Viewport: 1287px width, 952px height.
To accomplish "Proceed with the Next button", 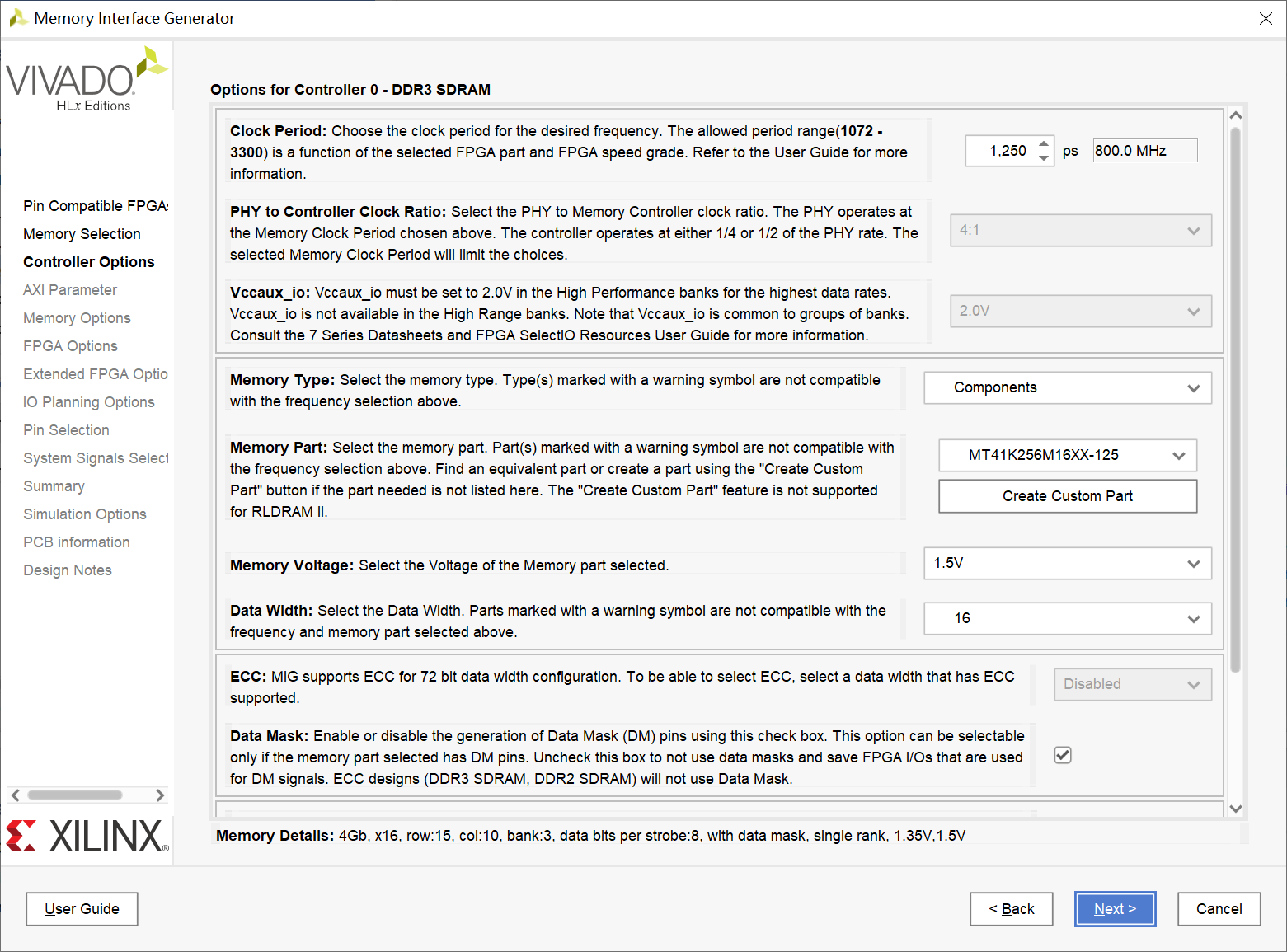I will click(1116, 909).
